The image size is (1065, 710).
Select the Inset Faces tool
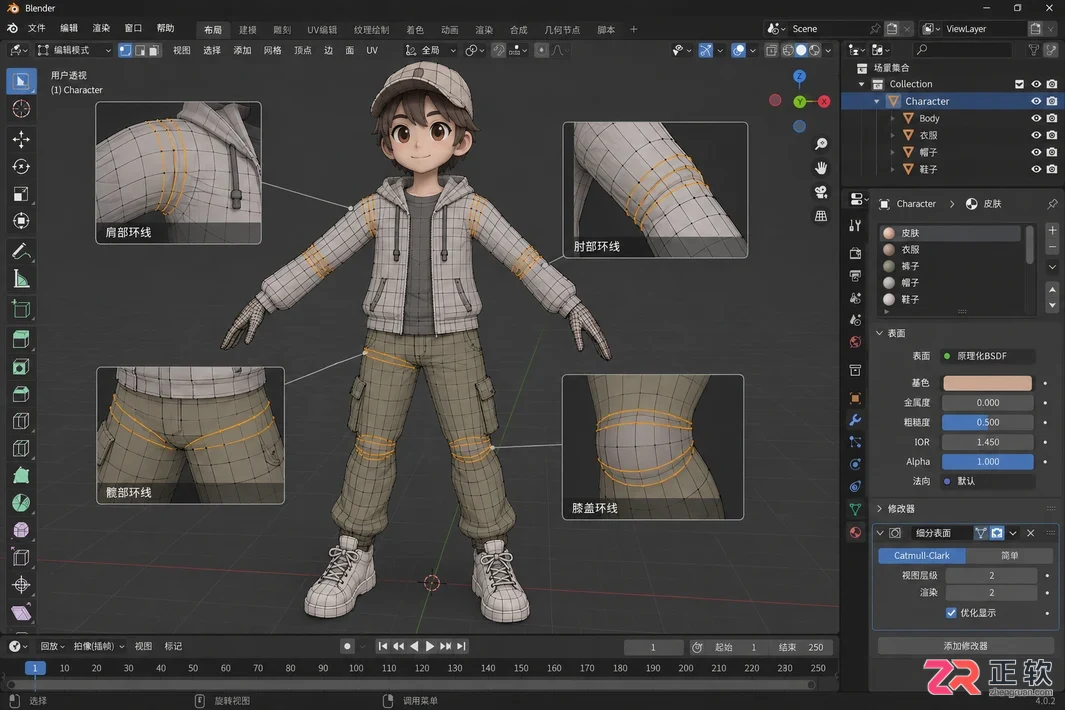pos(21,367)
